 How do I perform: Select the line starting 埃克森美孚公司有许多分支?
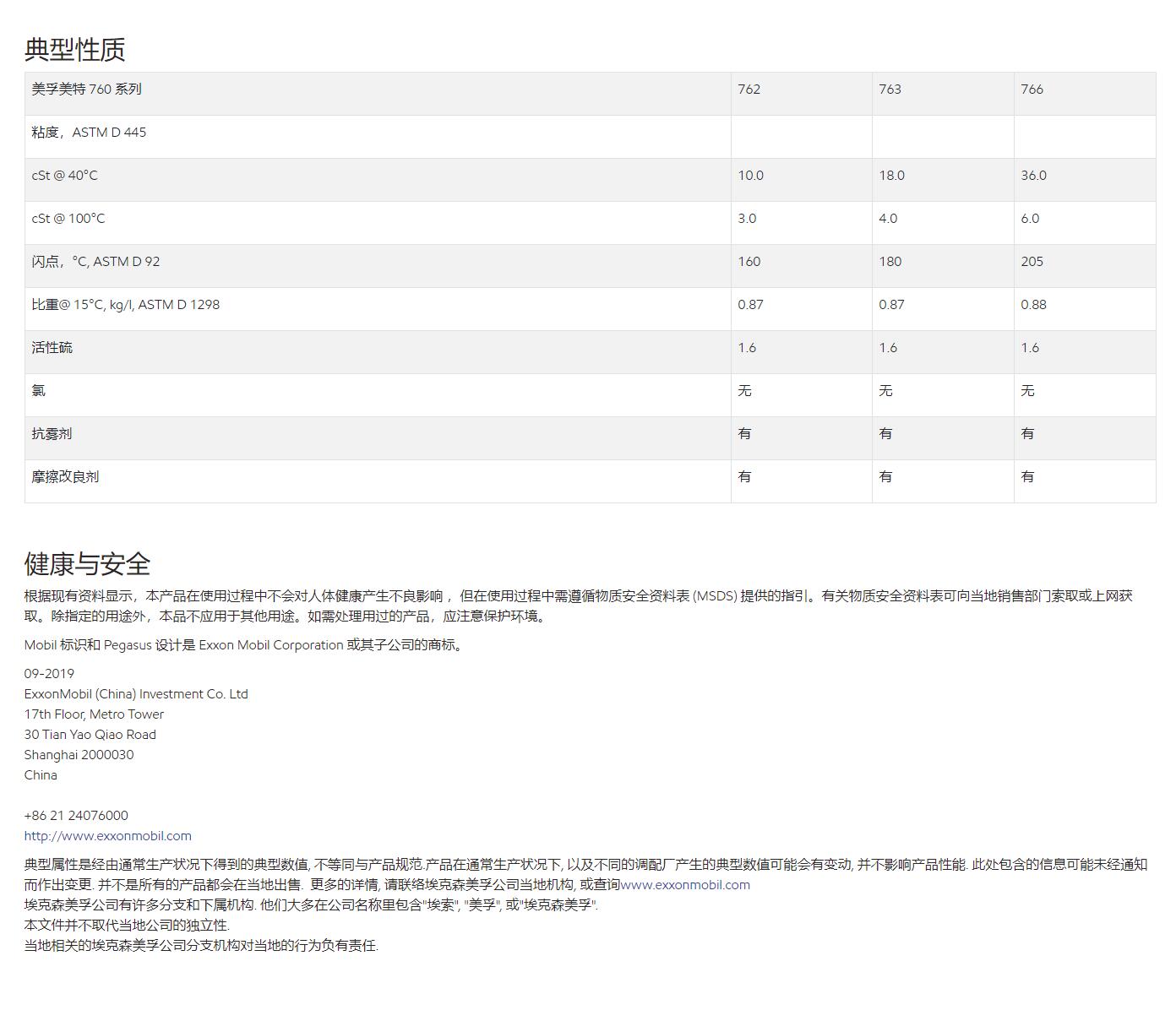(311, 905)
